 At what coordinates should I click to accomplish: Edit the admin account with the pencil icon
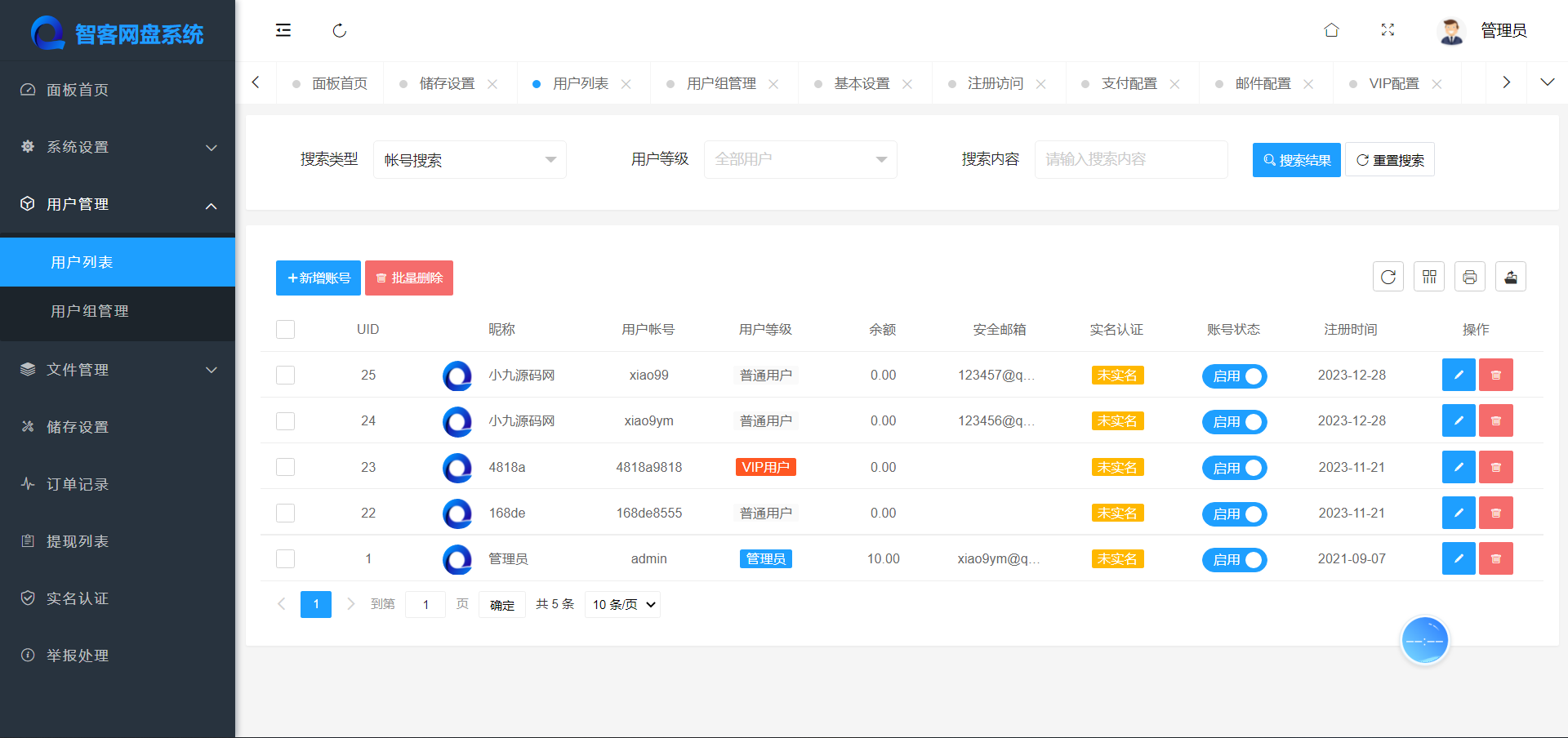(1459, 558)
